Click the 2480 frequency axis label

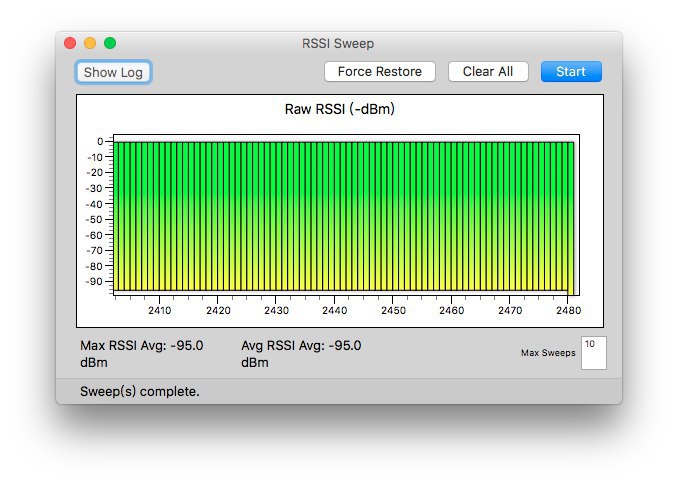click(569, 311)
